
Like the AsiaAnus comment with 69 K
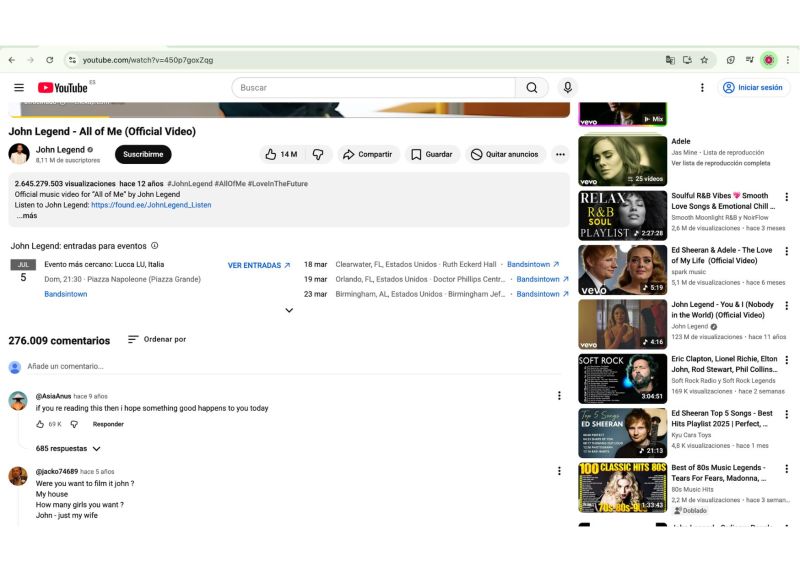41,424
